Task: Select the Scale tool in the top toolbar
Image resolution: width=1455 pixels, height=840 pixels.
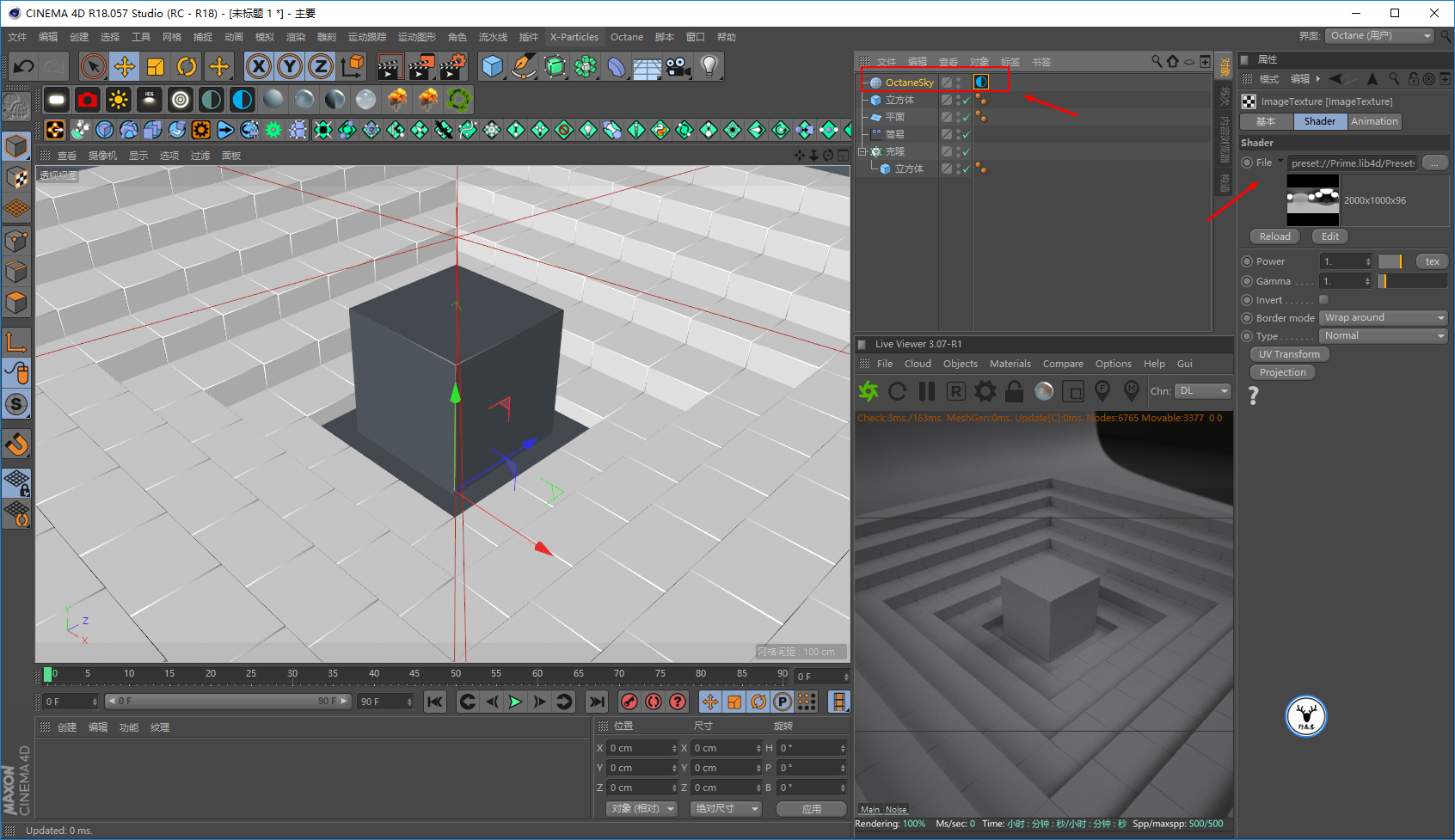Action: coord(156,66)
